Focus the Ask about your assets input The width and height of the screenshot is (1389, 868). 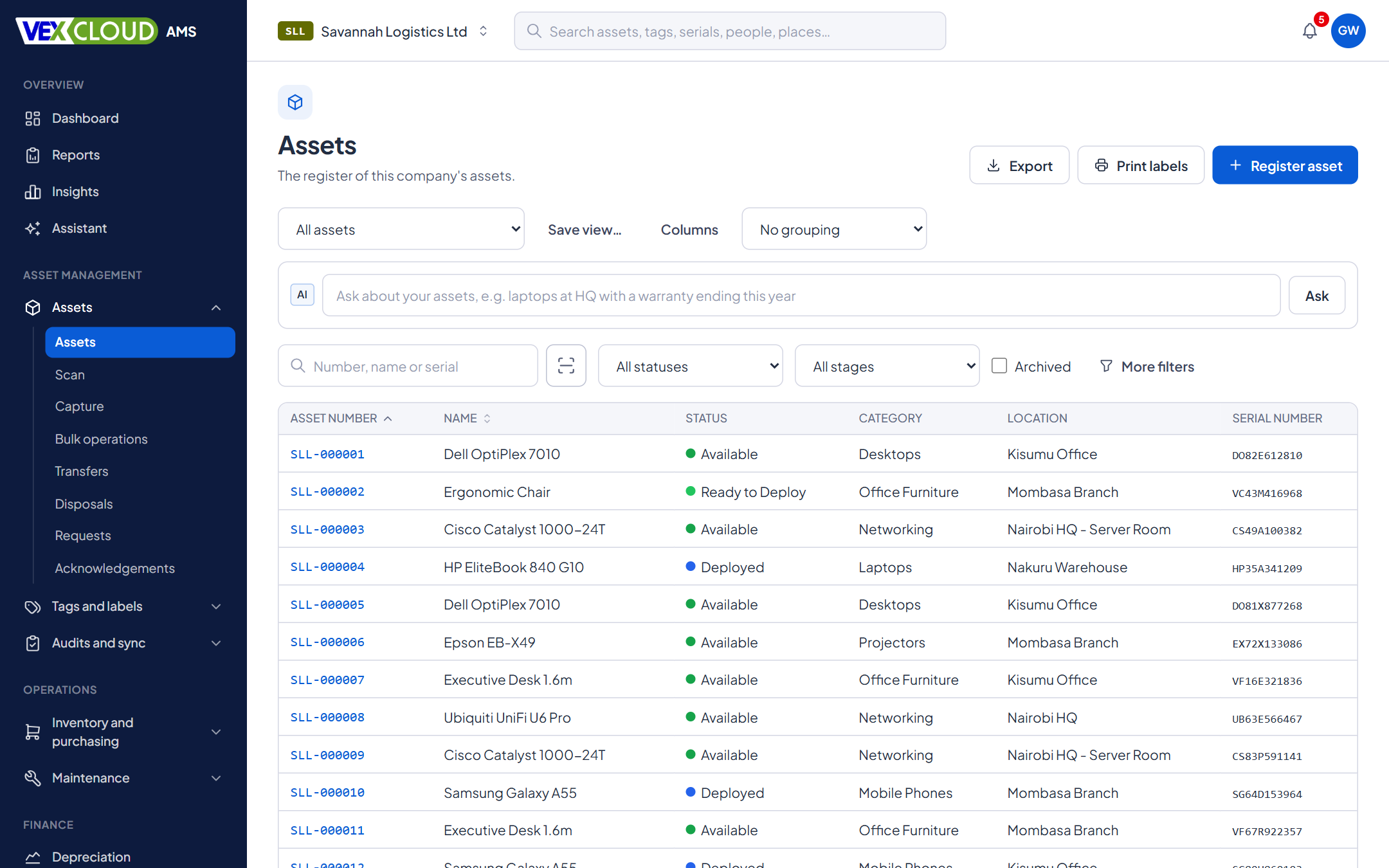(x=801, y=295)
